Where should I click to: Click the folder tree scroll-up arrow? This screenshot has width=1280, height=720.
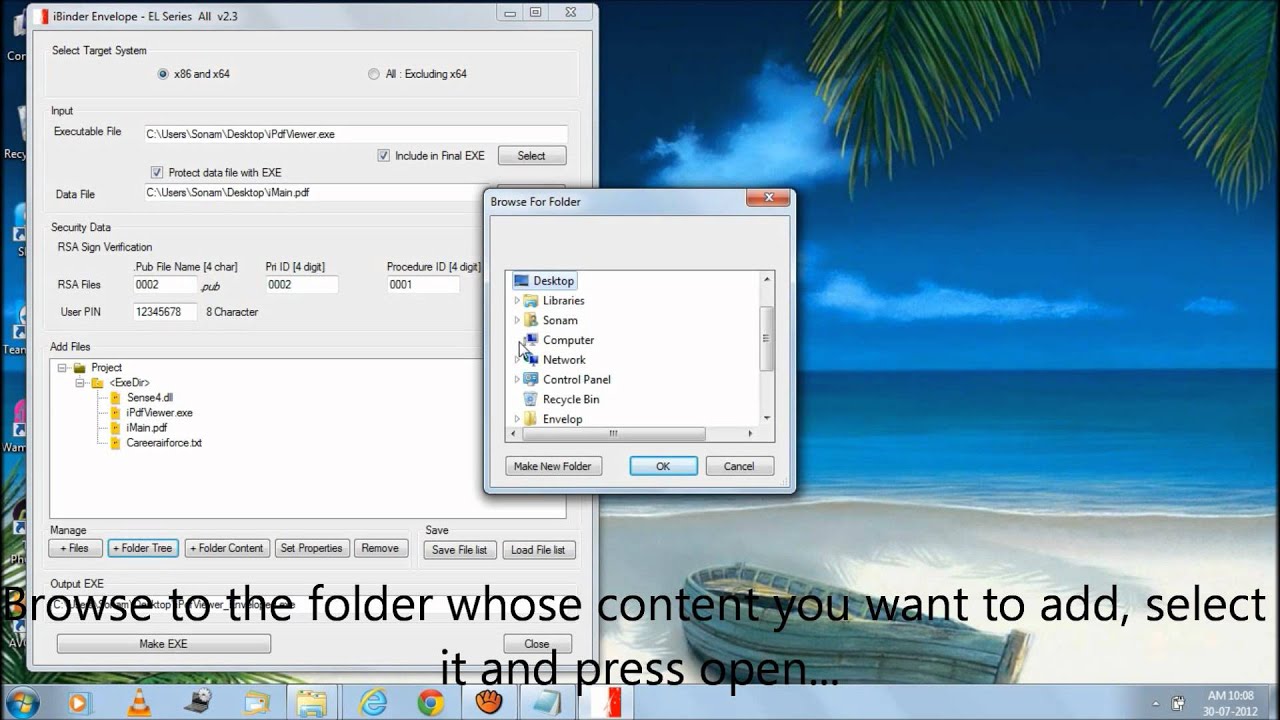[x=767, y=279]
